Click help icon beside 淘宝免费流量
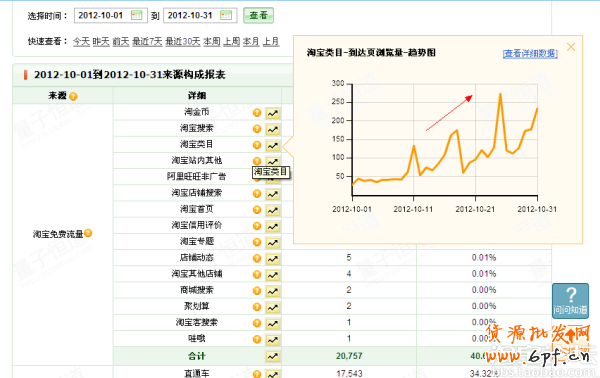The image size is (600, 378). click(88, 233)
